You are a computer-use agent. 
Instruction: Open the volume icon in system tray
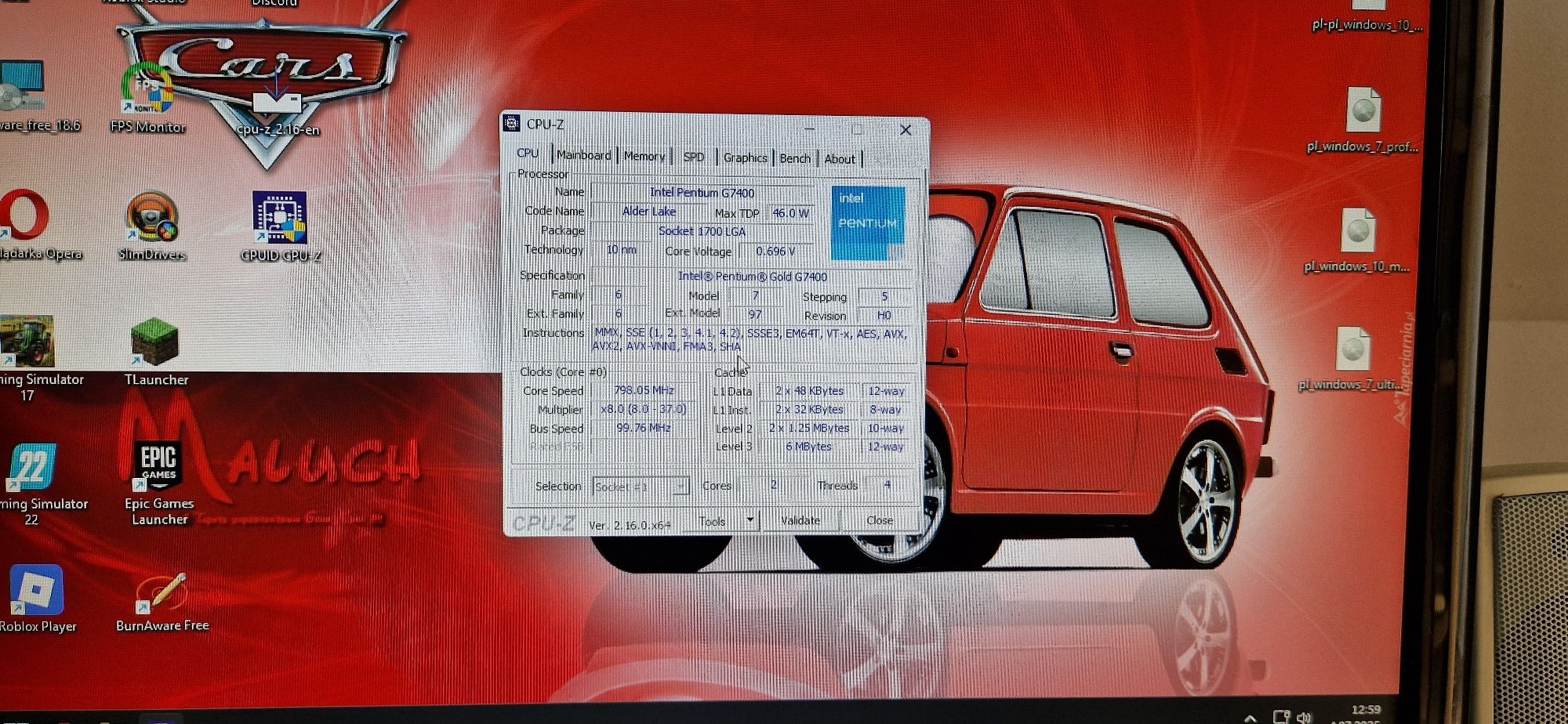click(x=1305, y=716)
